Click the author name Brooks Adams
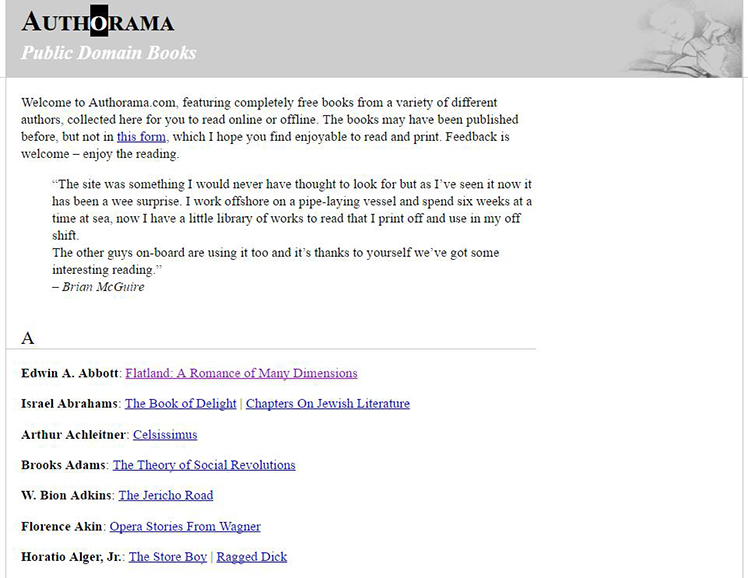 pos(63,465)
